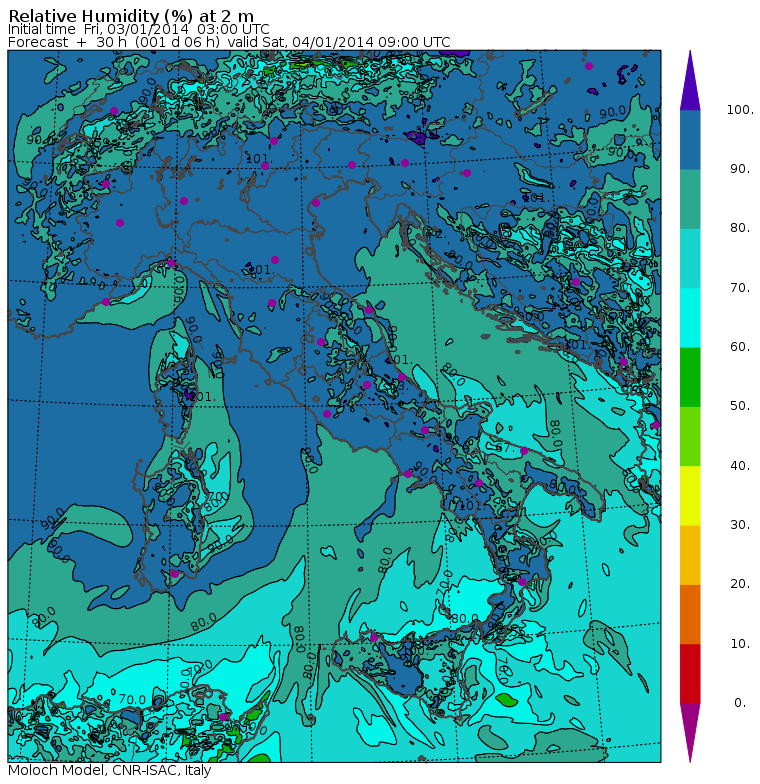This screenshot has height=784, width=760.
Task: Select the 'Initial time Fri, 03/01/2014 03:00 UTC' line
Action: click(x=138, y=30)
